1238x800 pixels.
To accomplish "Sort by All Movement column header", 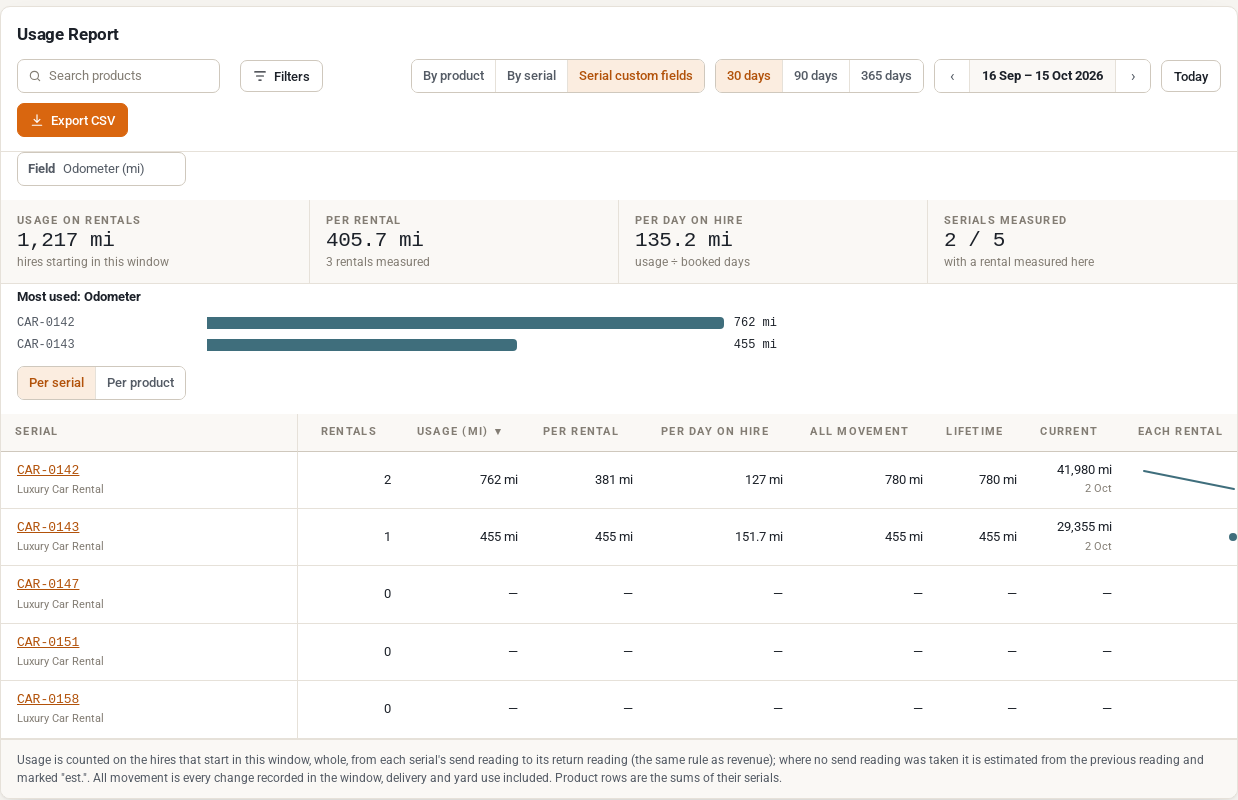I will click(x=859, y=432).
